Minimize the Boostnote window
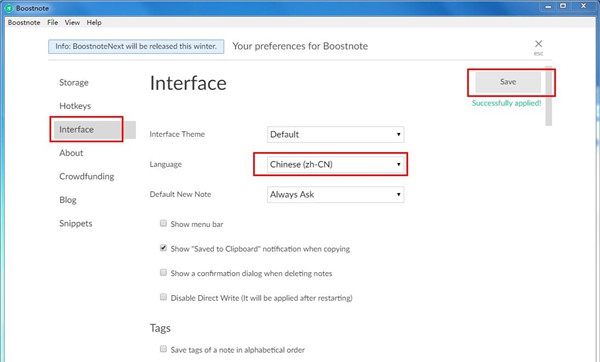 (548, 6)
